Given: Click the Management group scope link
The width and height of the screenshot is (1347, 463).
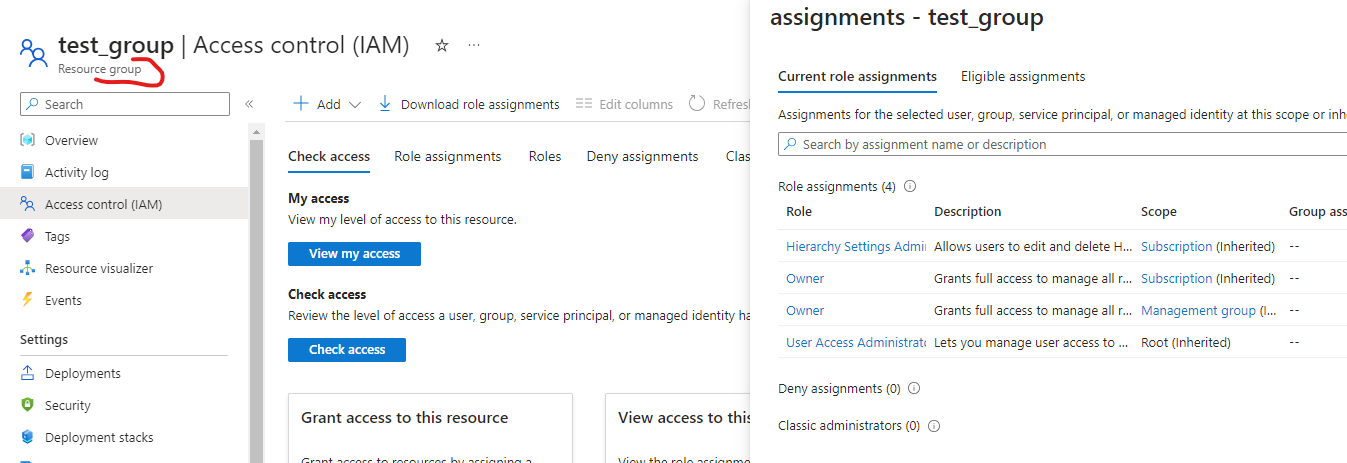Looking at the screenshot, I should click(x=1198, y=310).
